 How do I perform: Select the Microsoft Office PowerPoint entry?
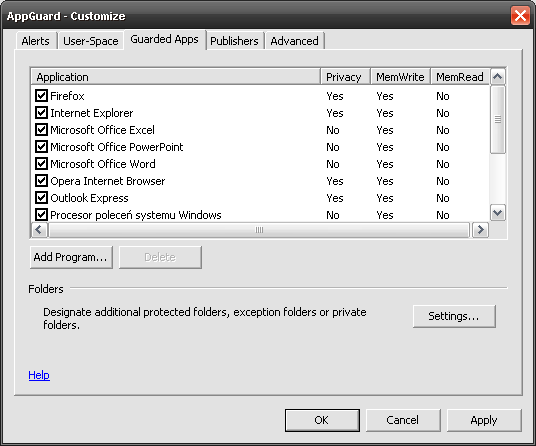click(x=117, y=147)
